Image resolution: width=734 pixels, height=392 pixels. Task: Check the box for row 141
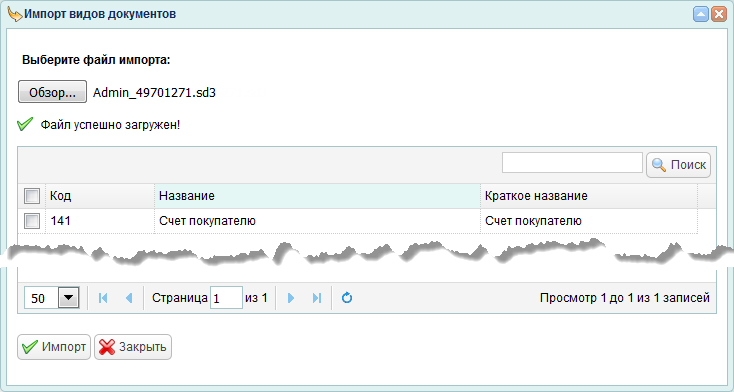[x=32, y=221]
